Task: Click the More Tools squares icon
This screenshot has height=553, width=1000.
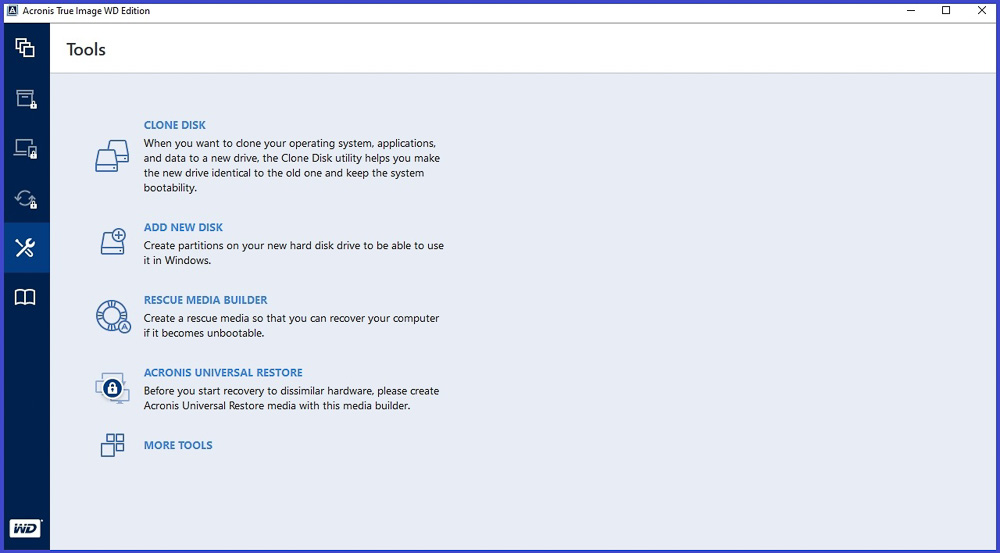Action: tap(112, 445)
